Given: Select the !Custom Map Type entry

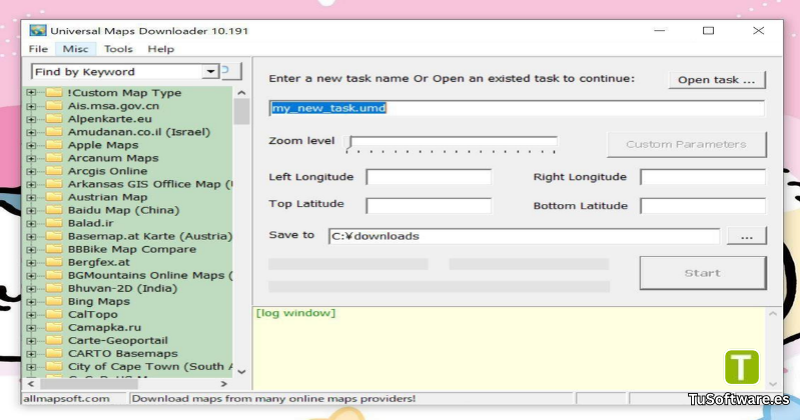Looking at the screenshot, I should (124, 93).
